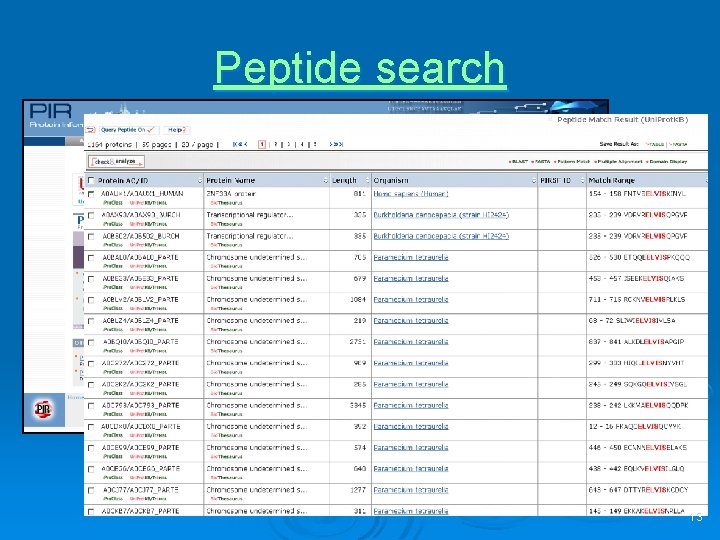Image resolution: width=720 pixels, height=540 pixels.
Task: Click the round PIR badge in the background window
Action: [x=44, y=409]
